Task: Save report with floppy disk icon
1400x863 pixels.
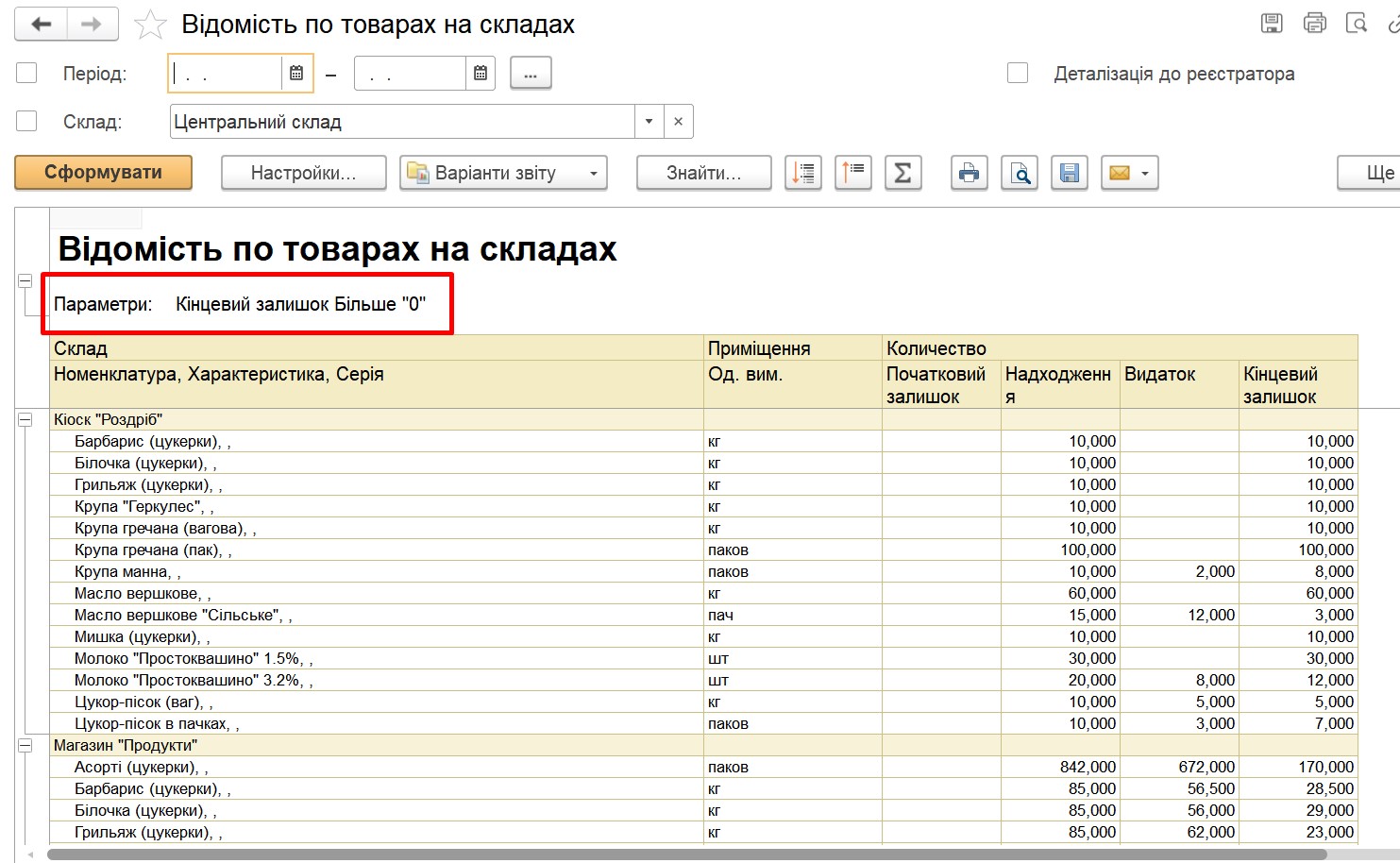Action: pos(1070,173)
